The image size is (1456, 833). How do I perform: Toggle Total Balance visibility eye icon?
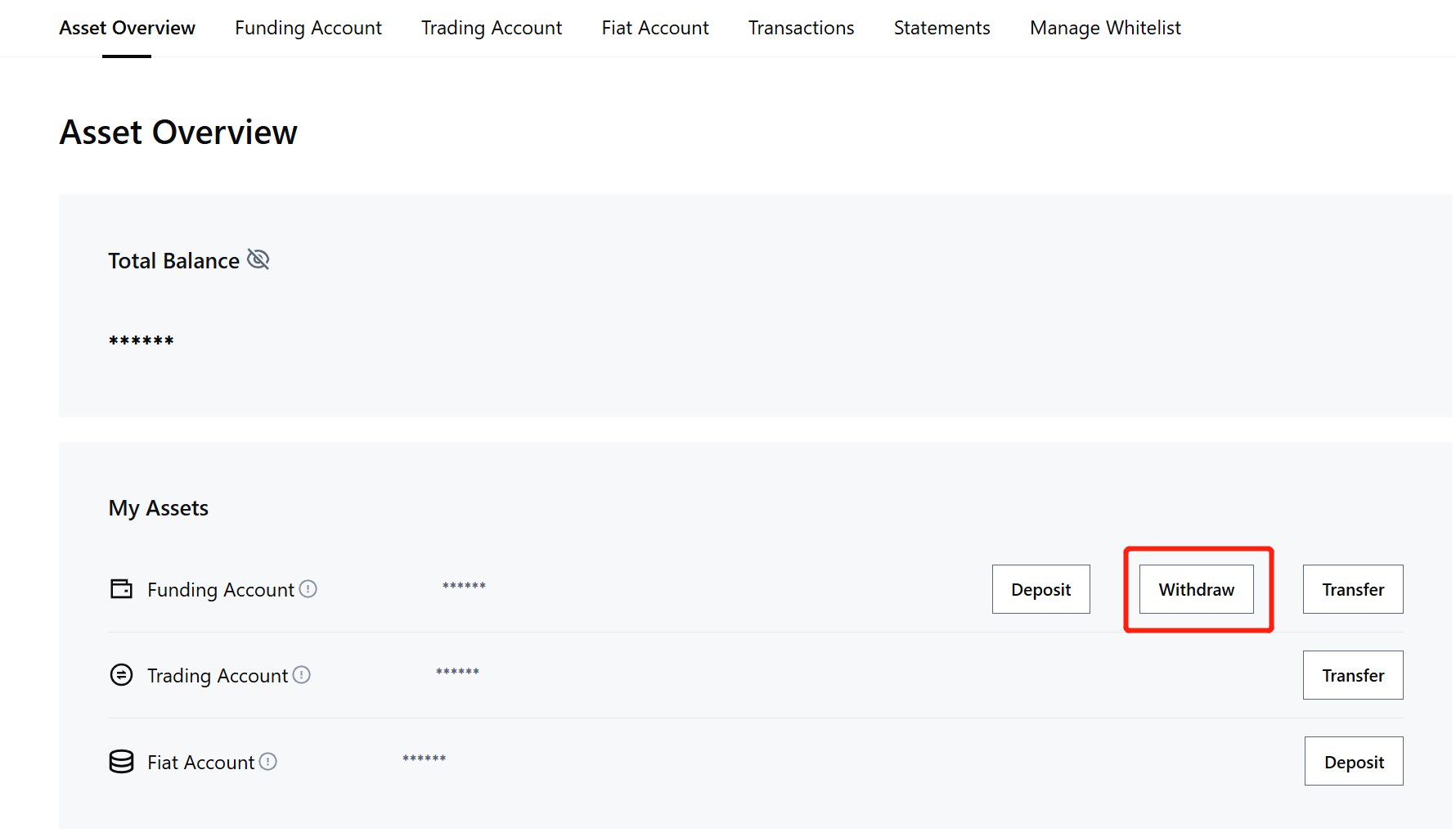coord(258,260)
